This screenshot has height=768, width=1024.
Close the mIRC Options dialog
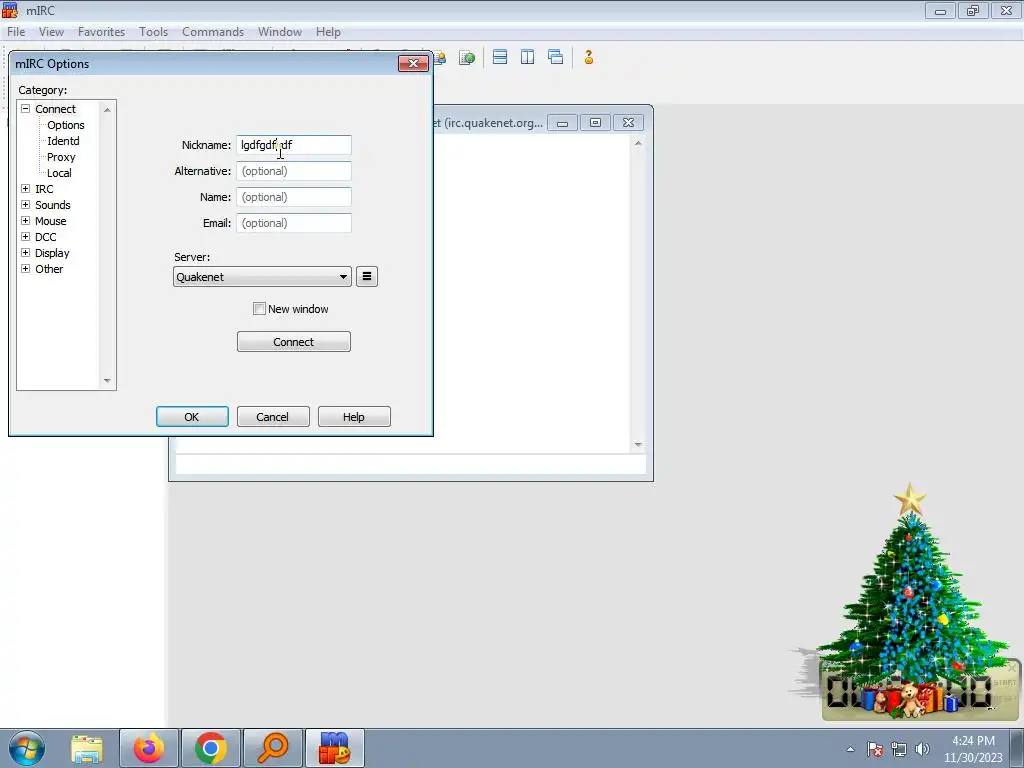(x=413, y=63)
